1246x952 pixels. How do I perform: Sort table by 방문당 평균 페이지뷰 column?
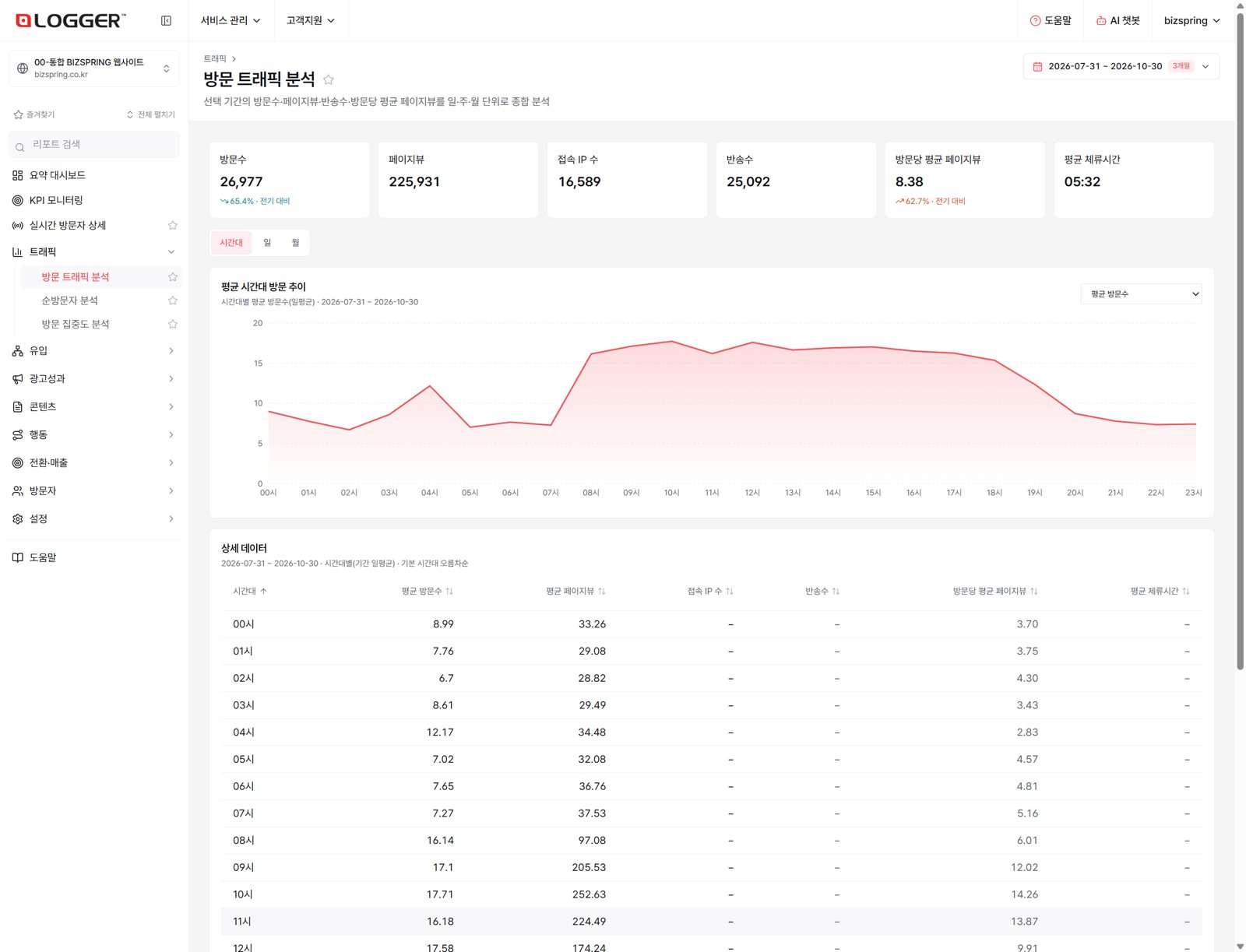pos(995,592)
